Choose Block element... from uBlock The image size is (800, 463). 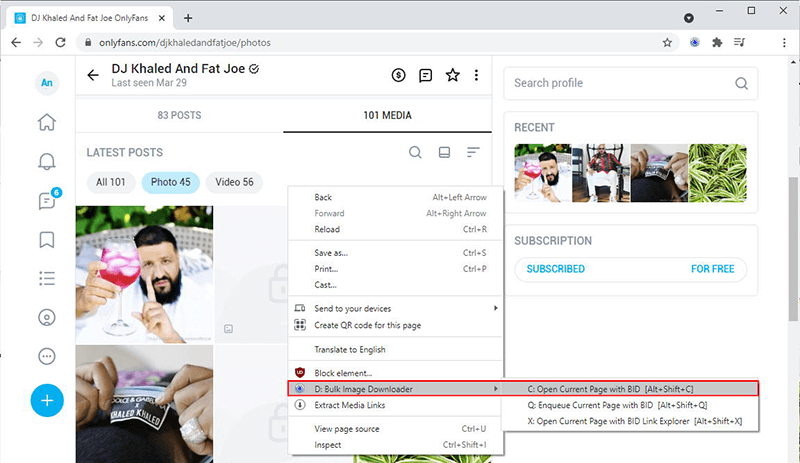coord(396,373)
